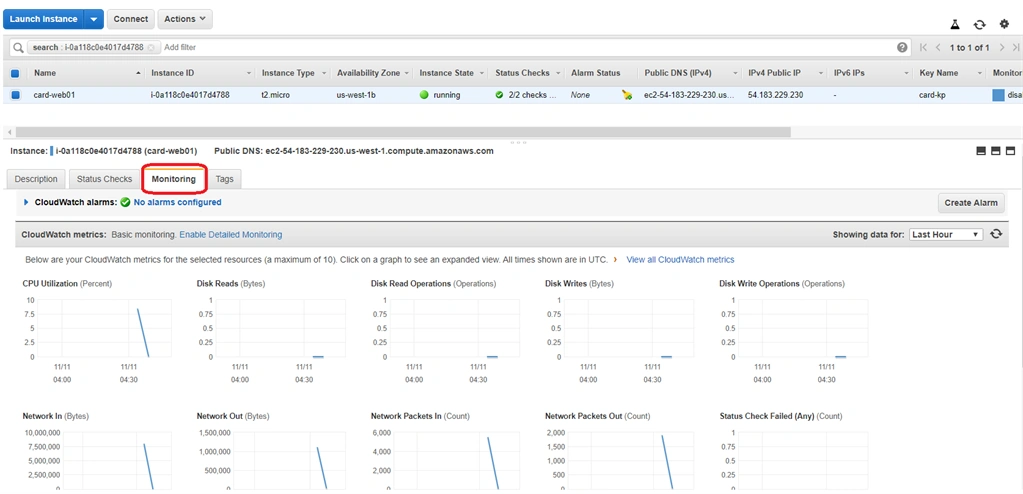Select instance ID i-0a118c0e4017d4788 cell

coord(190,95)
